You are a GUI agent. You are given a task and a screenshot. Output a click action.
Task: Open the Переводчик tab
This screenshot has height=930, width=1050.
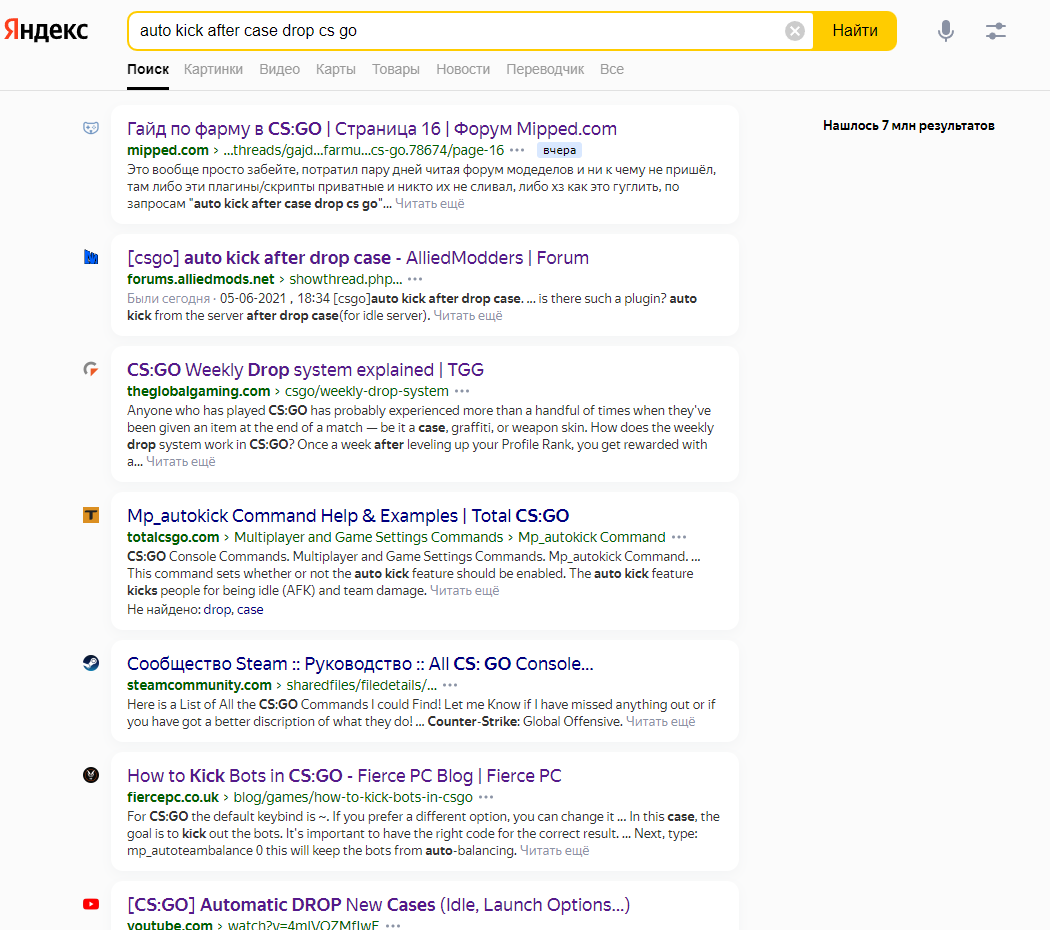click(x=545, y=69)
